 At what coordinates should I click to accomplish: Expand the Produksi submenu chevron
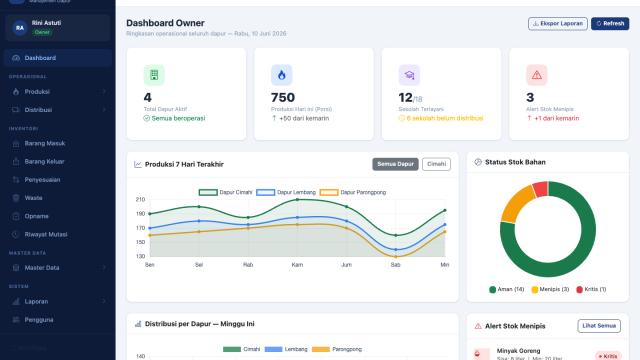click(x=104, y=92)
